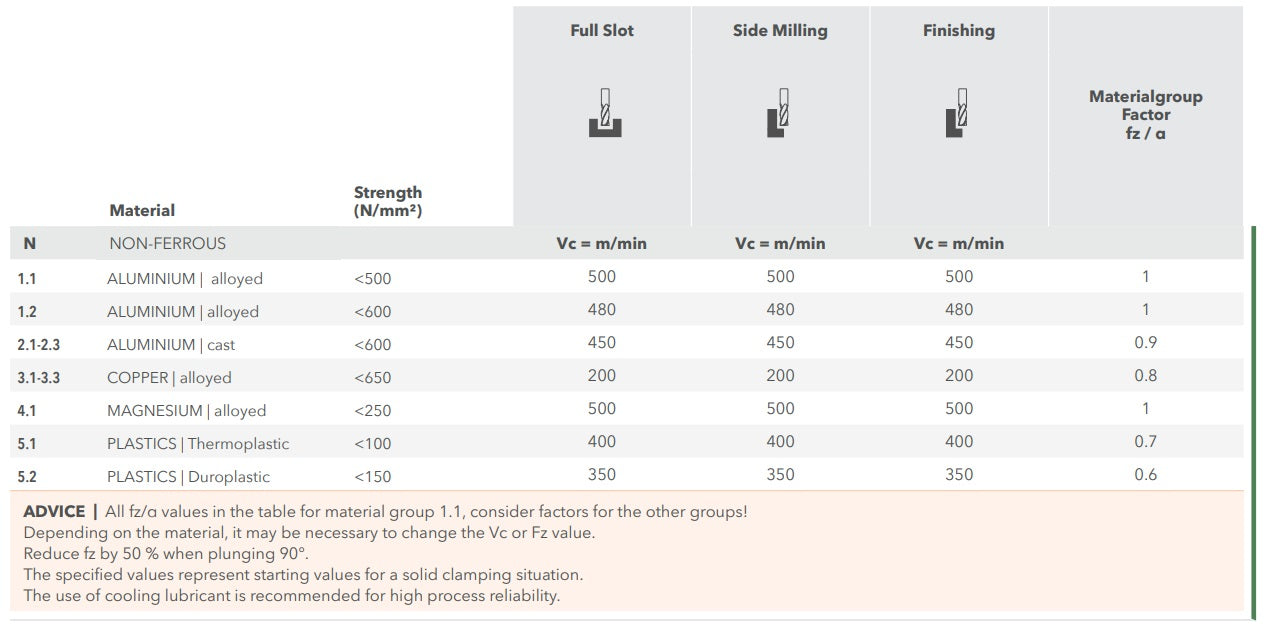The height and width of the screenshot is (625, 1267).
Task: Click the Side Milling tool icon
Action: pos(779,112)
